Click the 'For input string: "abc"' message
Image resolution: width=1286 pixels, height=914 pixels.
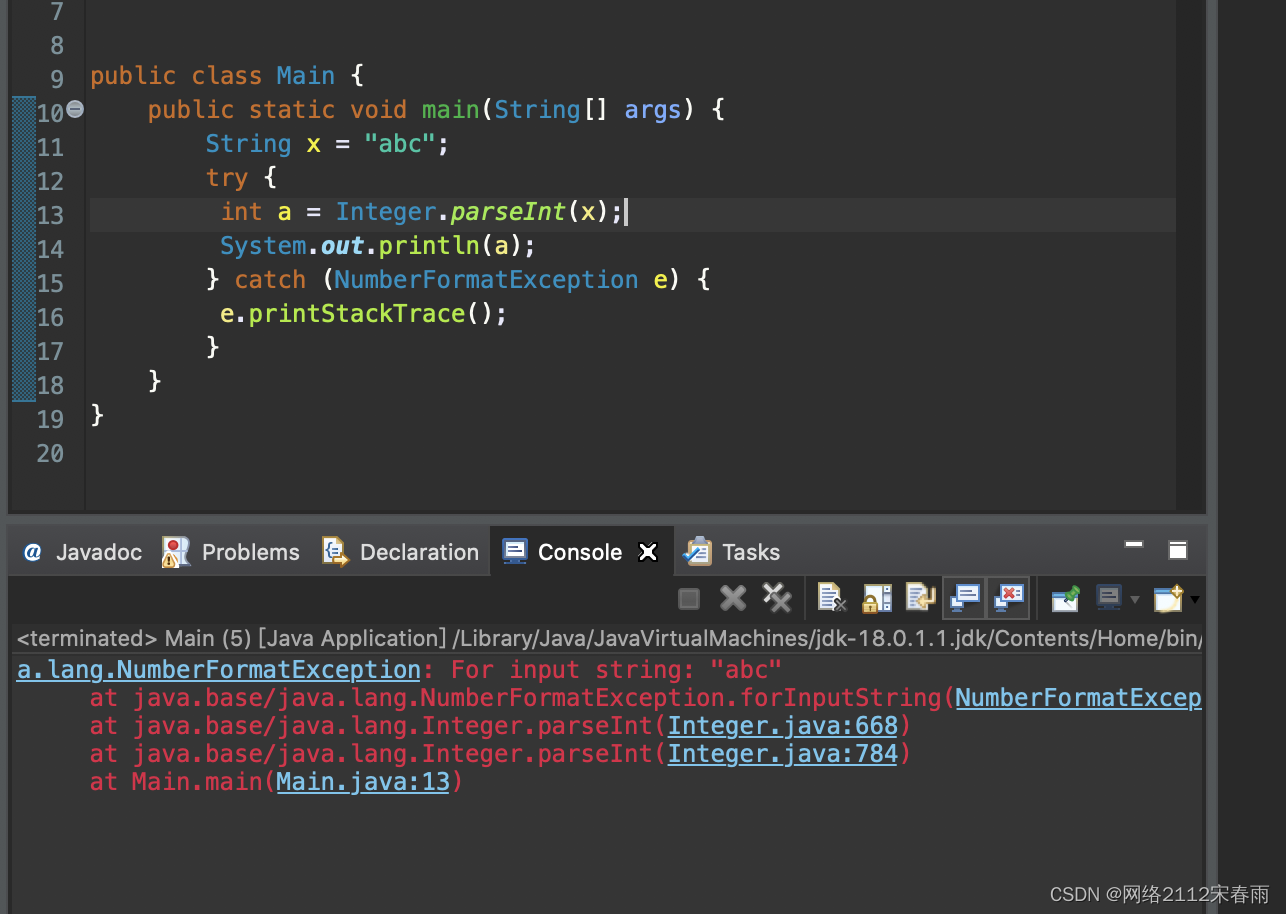(616, 670)
